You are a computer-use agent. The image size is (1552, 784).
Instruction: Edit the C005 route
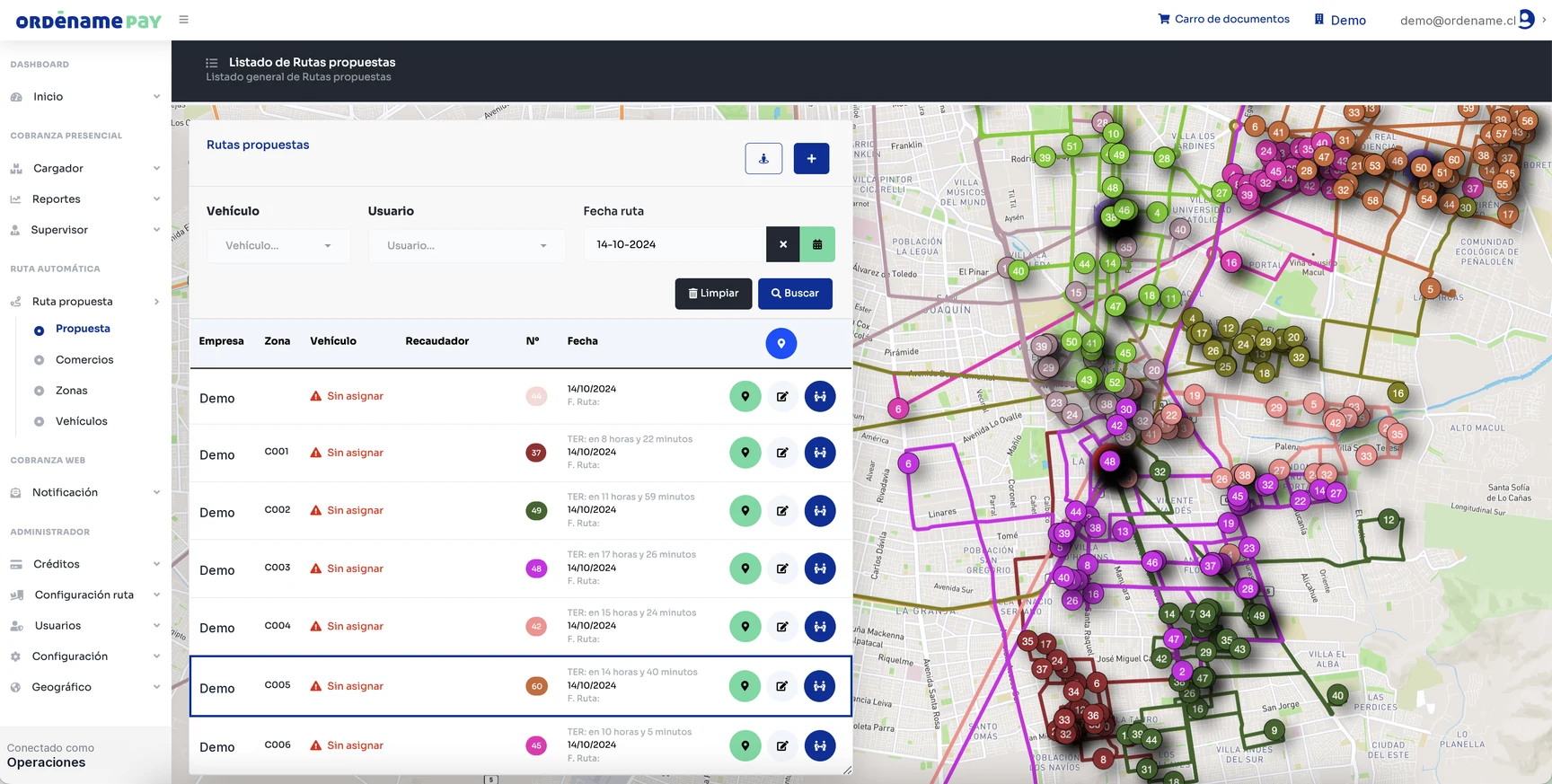(782, 686)
